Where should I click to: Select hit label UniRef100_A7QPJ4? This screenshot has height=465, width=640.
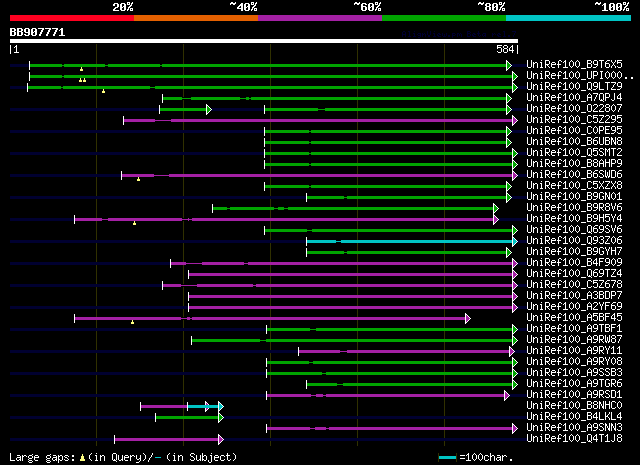[574, 98]
